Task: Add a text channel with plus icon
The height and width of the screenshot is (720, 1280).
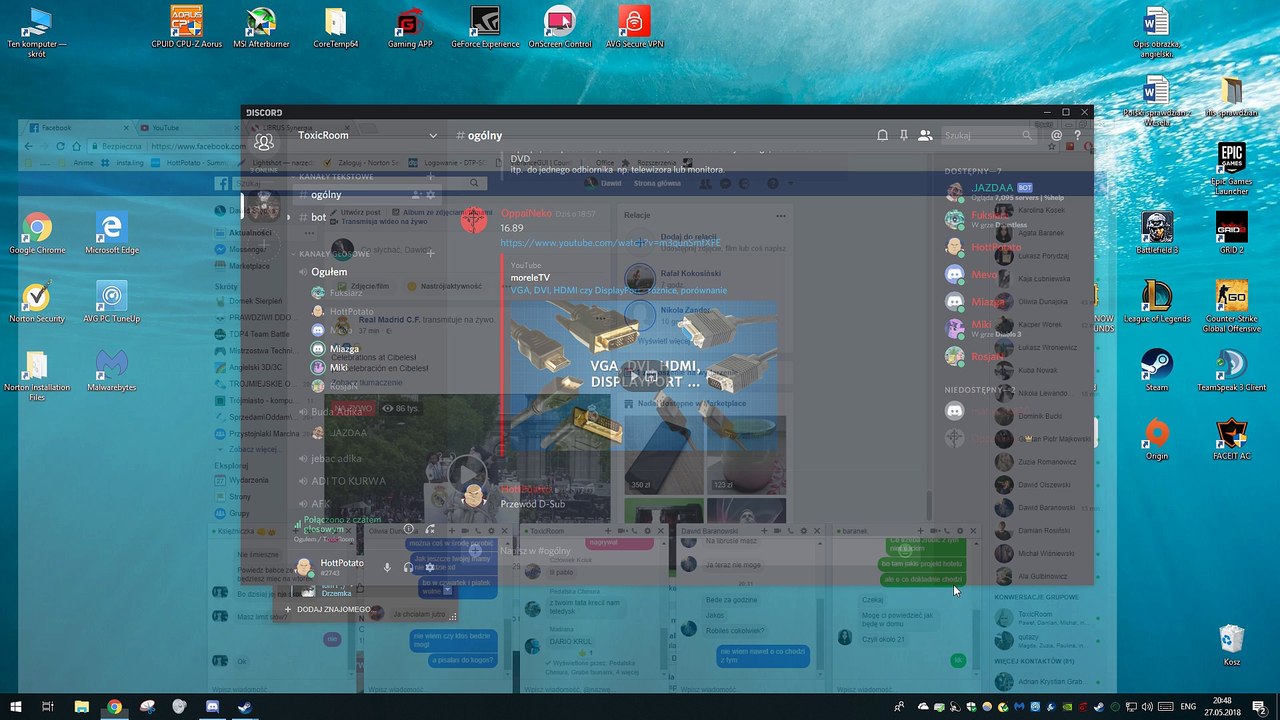Action: [x=431, y=177]
